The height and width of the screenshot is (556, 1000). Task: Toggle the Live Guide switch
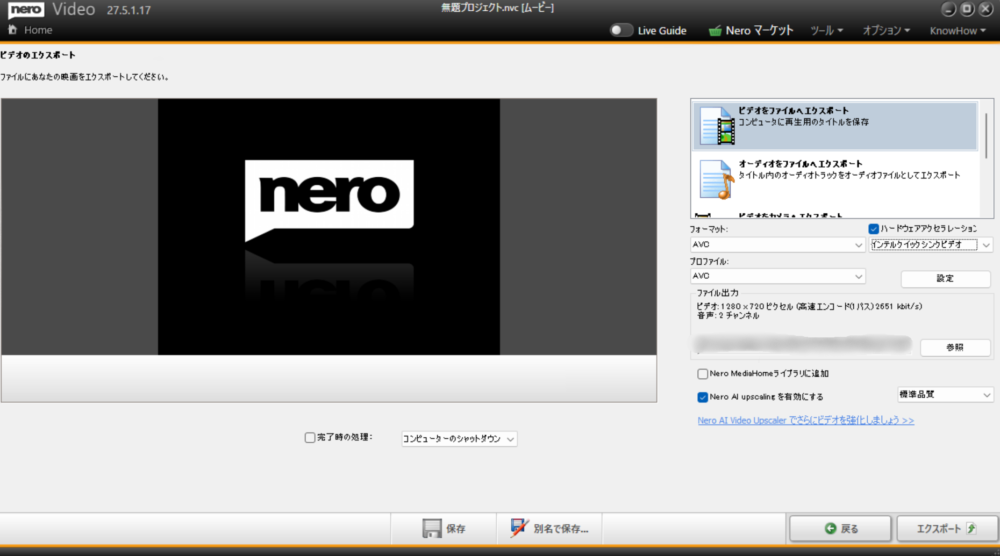620,30
